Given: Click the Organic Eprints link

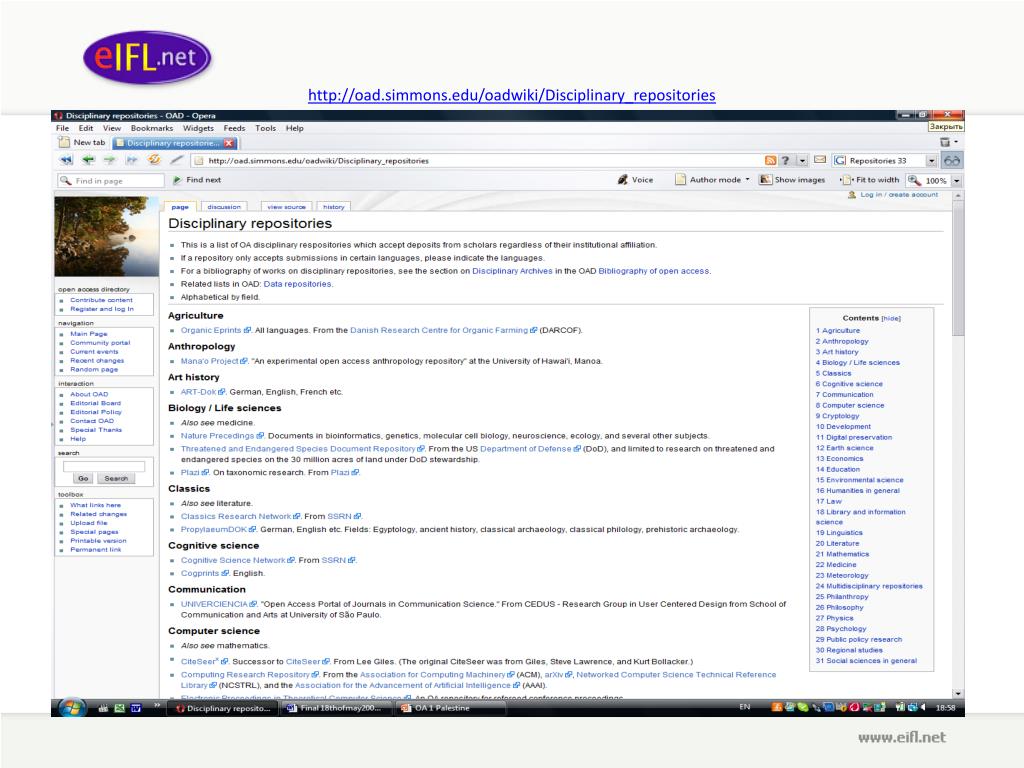Looking at the screenshot, I should coord(211,330).
